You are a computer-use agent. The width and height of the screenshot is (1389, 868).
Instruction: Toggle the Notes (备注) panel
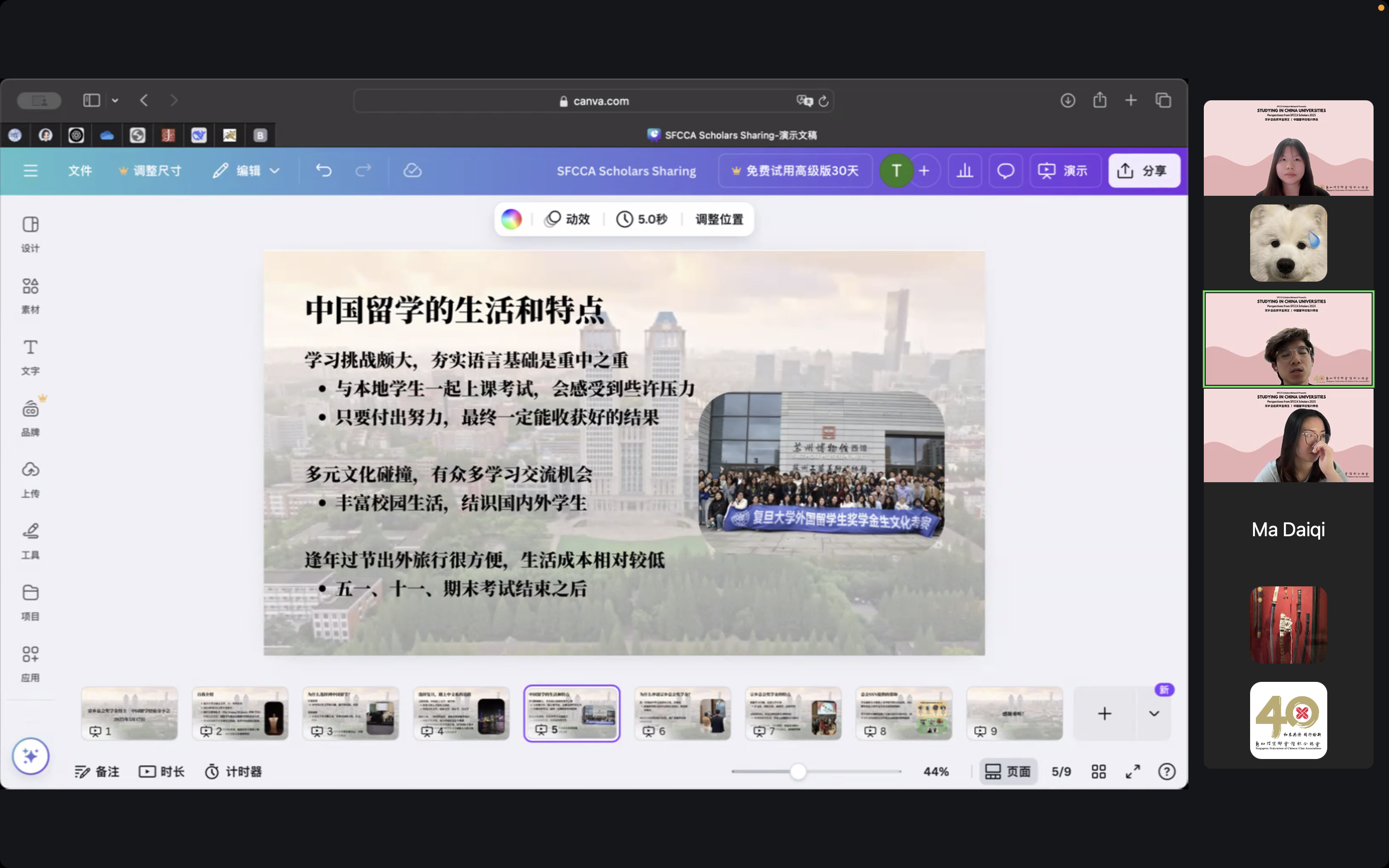pyautogui.click(x=97, y=772)
